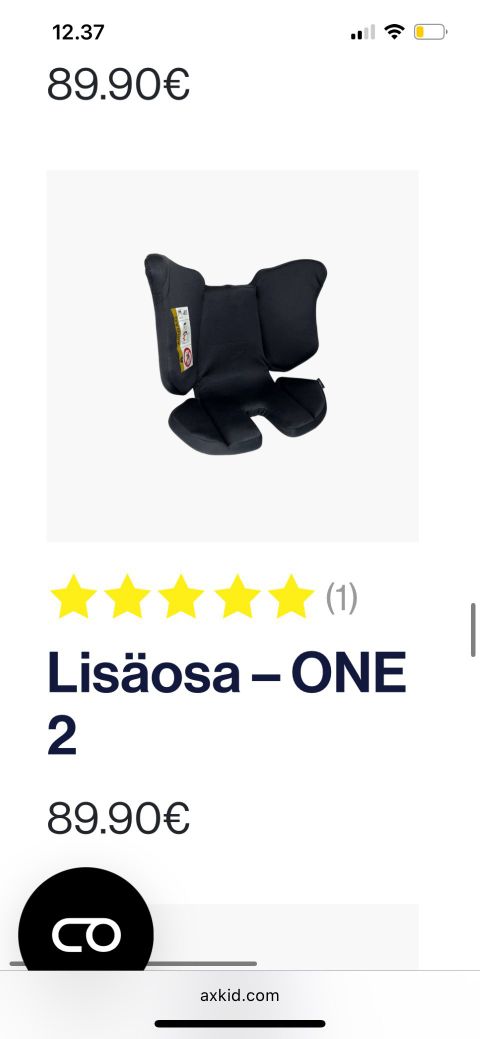Tap the Wi-Fi icon in status bar

pyautogui.click(x=395, y=31)
